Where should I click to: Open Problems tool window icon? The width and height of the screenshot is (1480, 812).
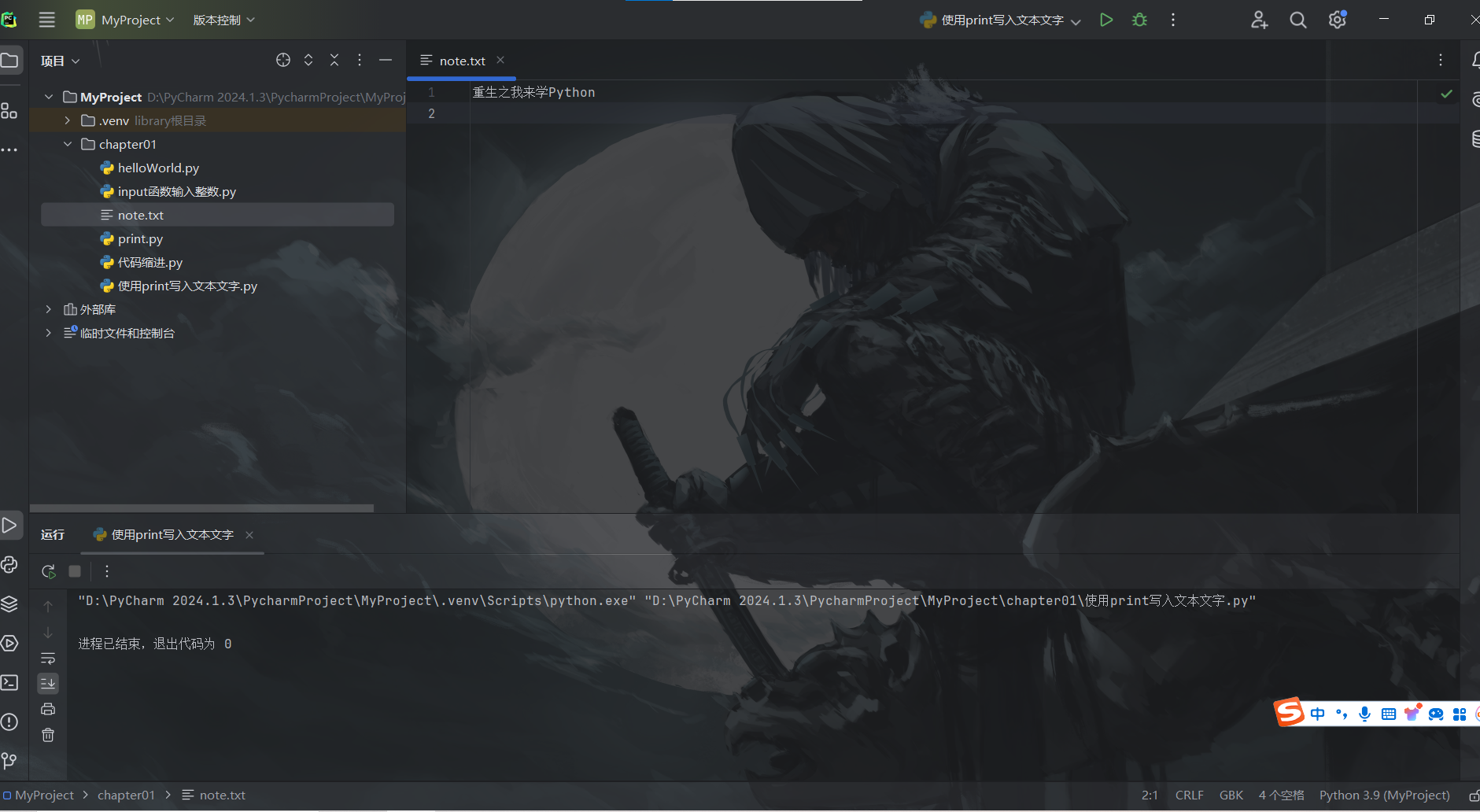point(9,722)
